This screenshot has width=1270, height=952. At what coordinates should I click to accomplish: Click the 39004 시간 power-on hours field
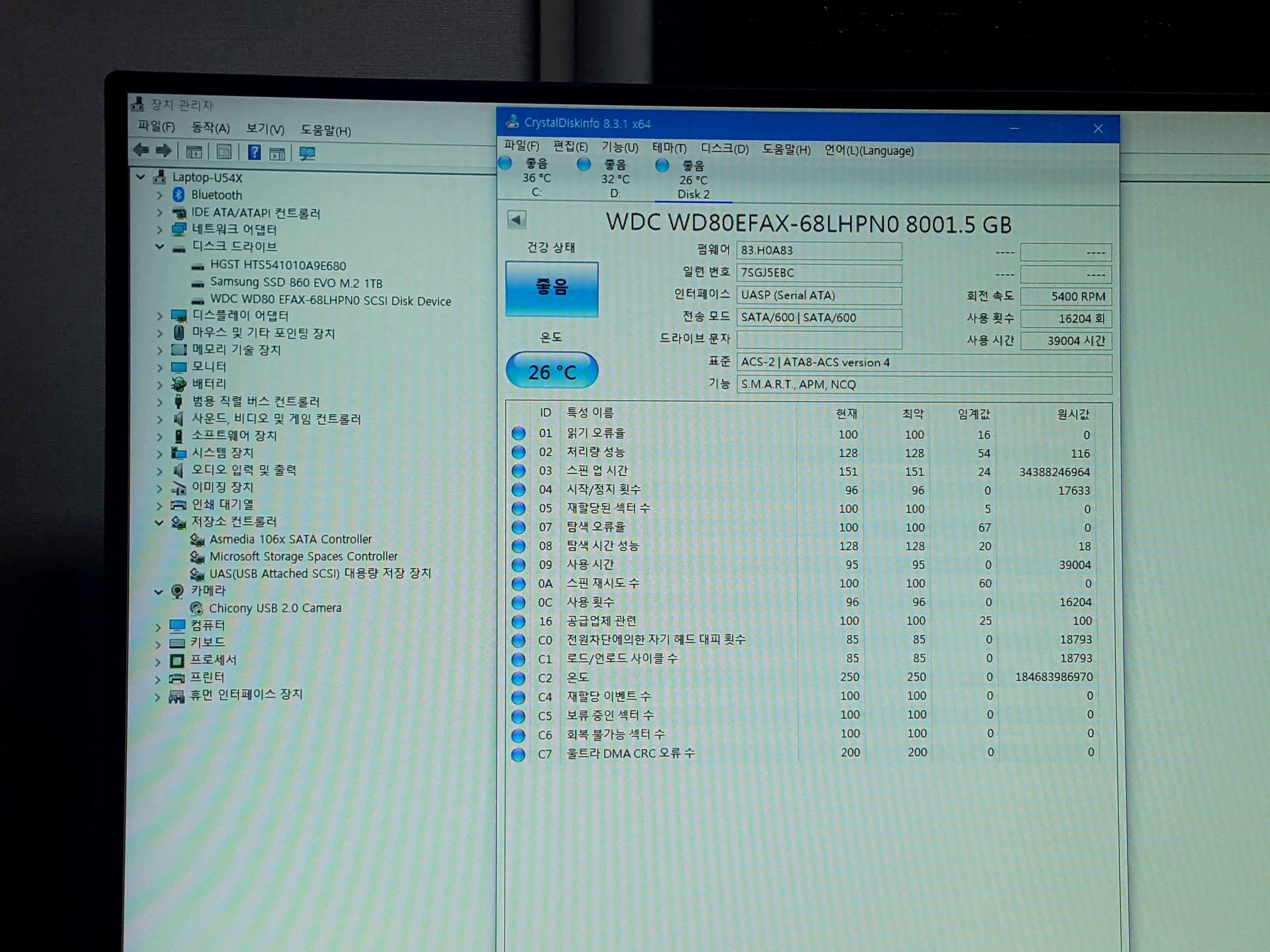coord(1066,341)
